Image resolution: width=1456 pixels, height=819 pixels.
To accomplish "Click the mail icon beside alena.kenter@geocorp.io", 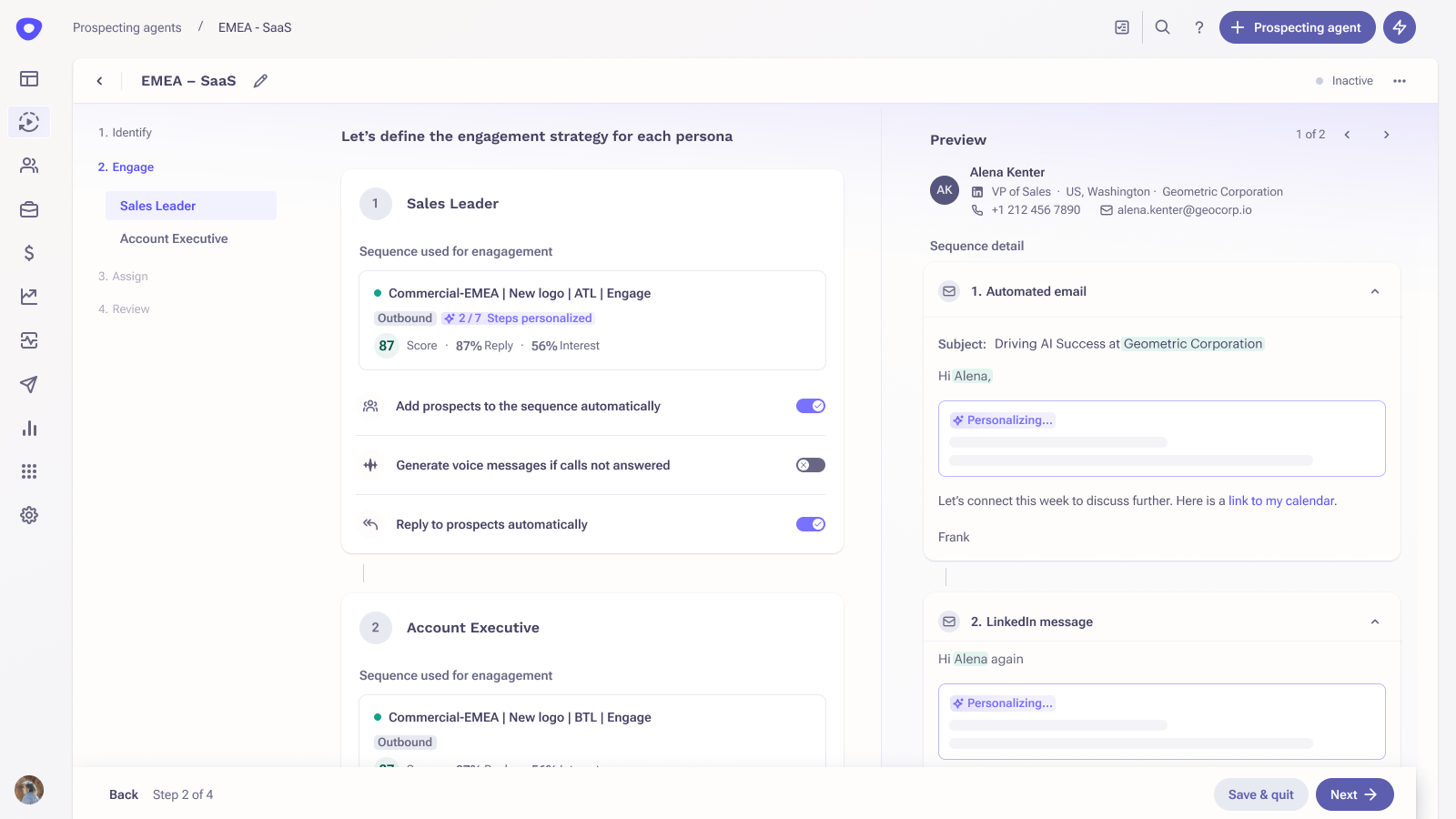I will (x=1107, y=210).
